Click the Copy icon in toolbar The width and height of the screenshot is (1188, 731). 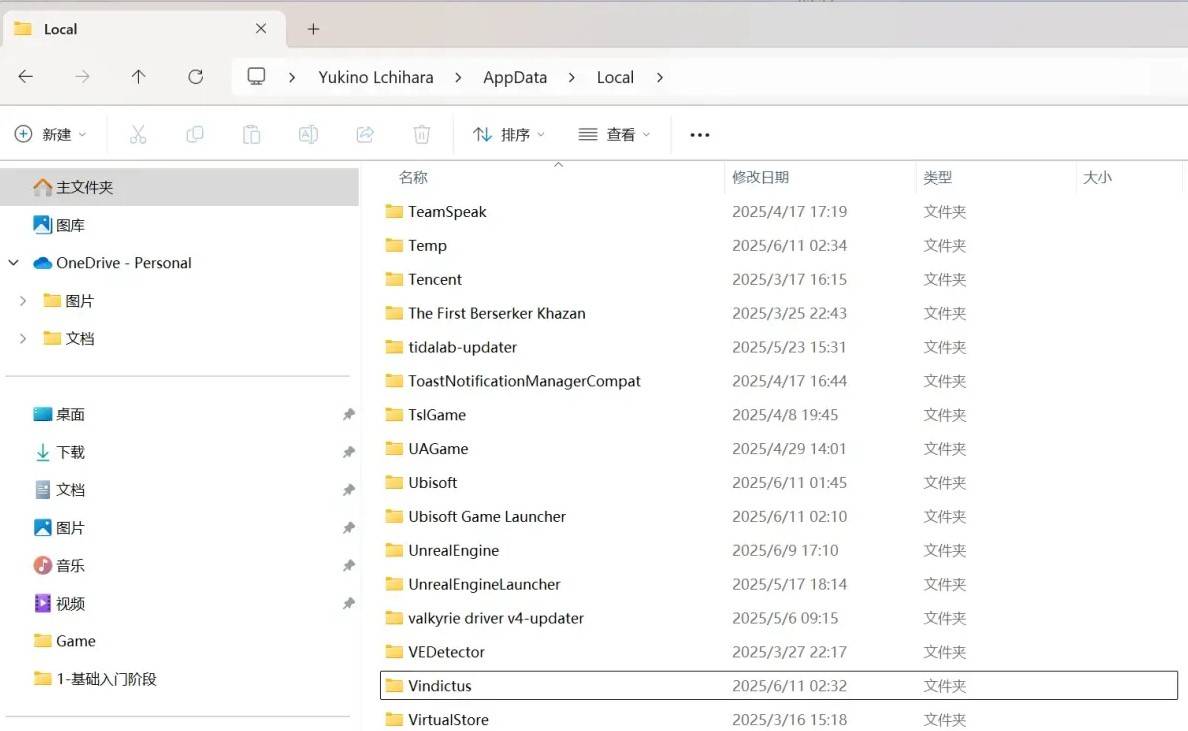pos(195,135)
